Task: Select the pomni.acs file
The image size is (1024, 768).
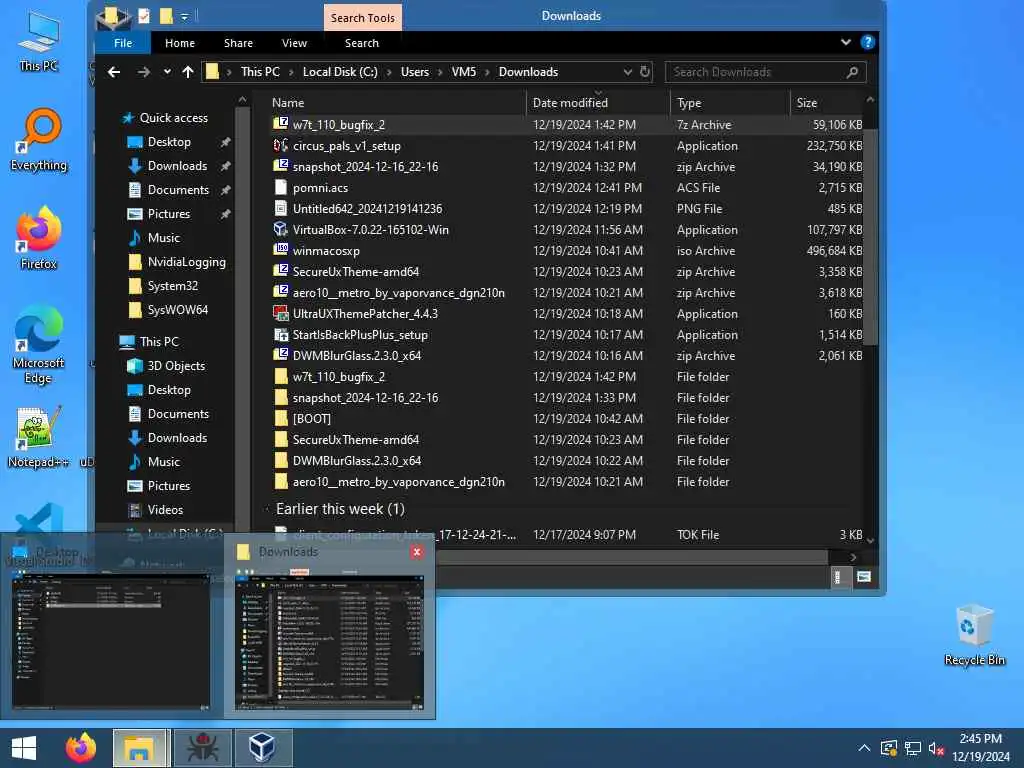Action: pyautogui.click(x=566, y=187)
